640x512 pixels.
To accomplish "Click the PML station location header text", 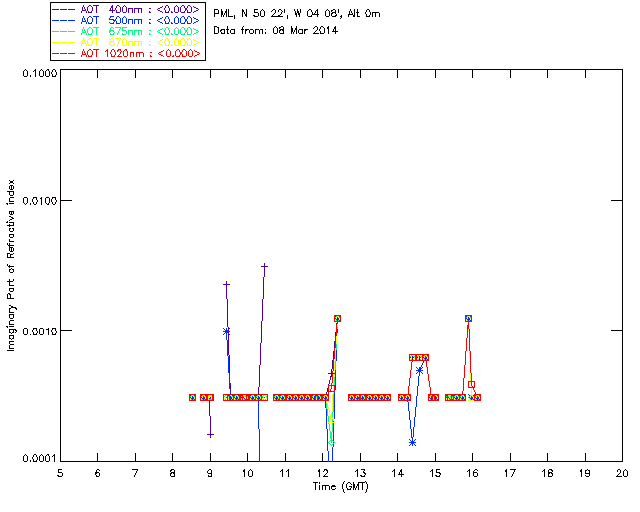I will pos(297,13).
